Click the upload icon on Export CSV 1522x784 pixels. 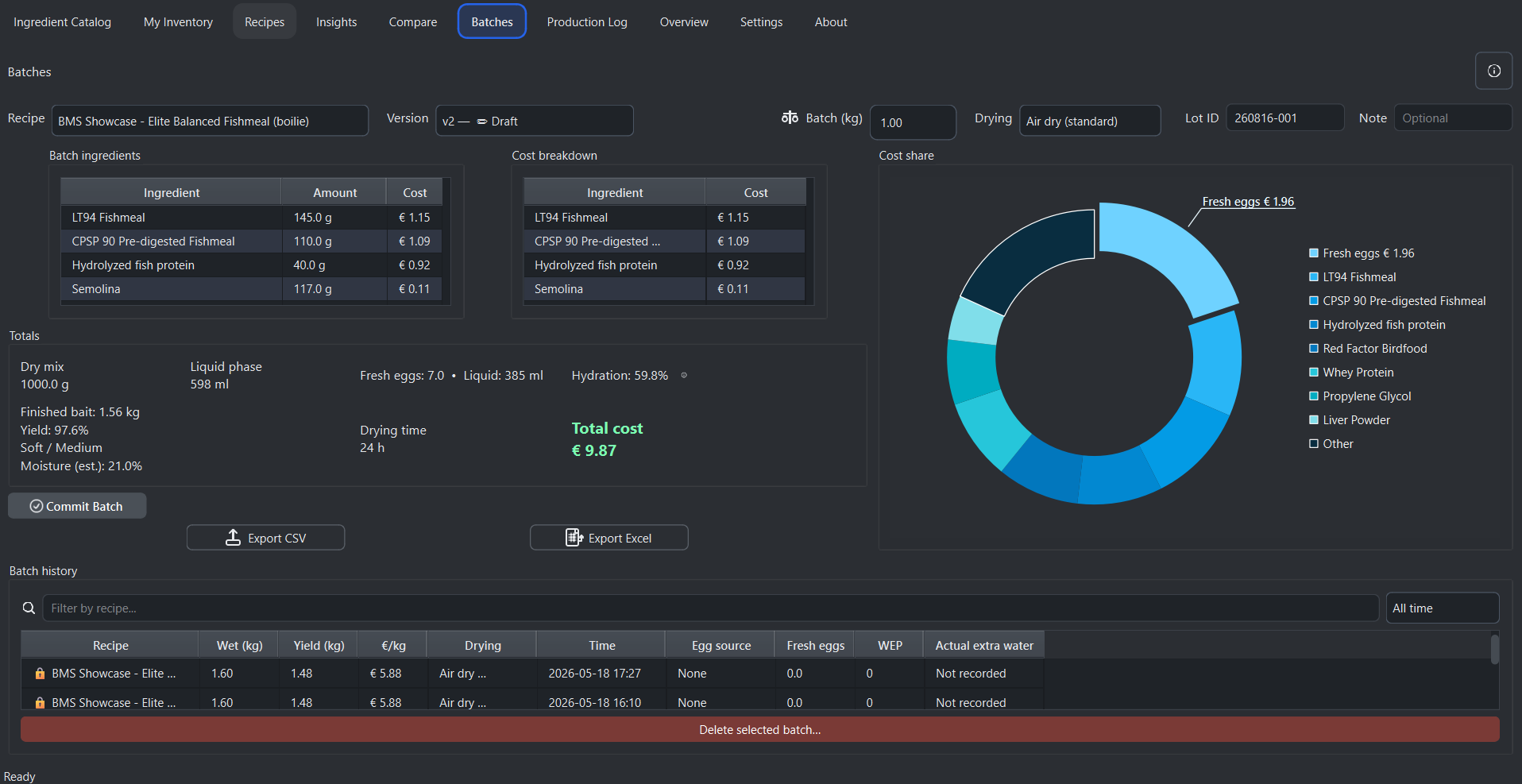[233, 538]
